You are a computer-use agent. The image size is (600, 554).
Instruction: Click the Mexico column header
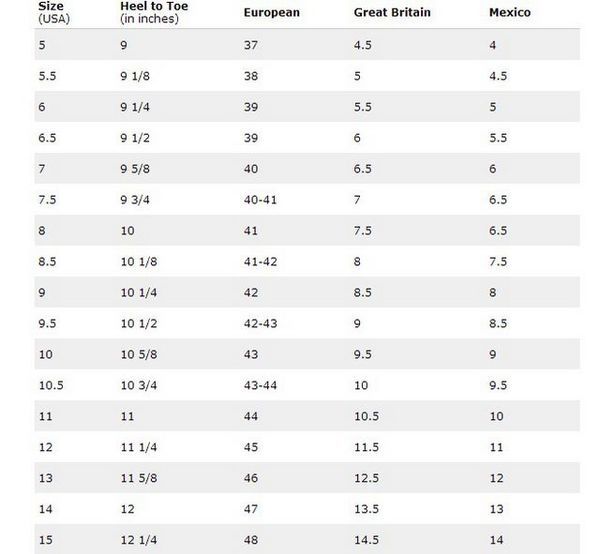(x=510, y=13)
